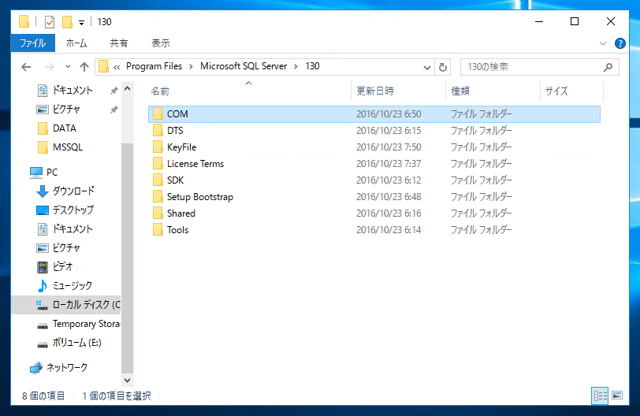
Task: Click the date 2016/10/23 6:12
Action: point(389,180)
